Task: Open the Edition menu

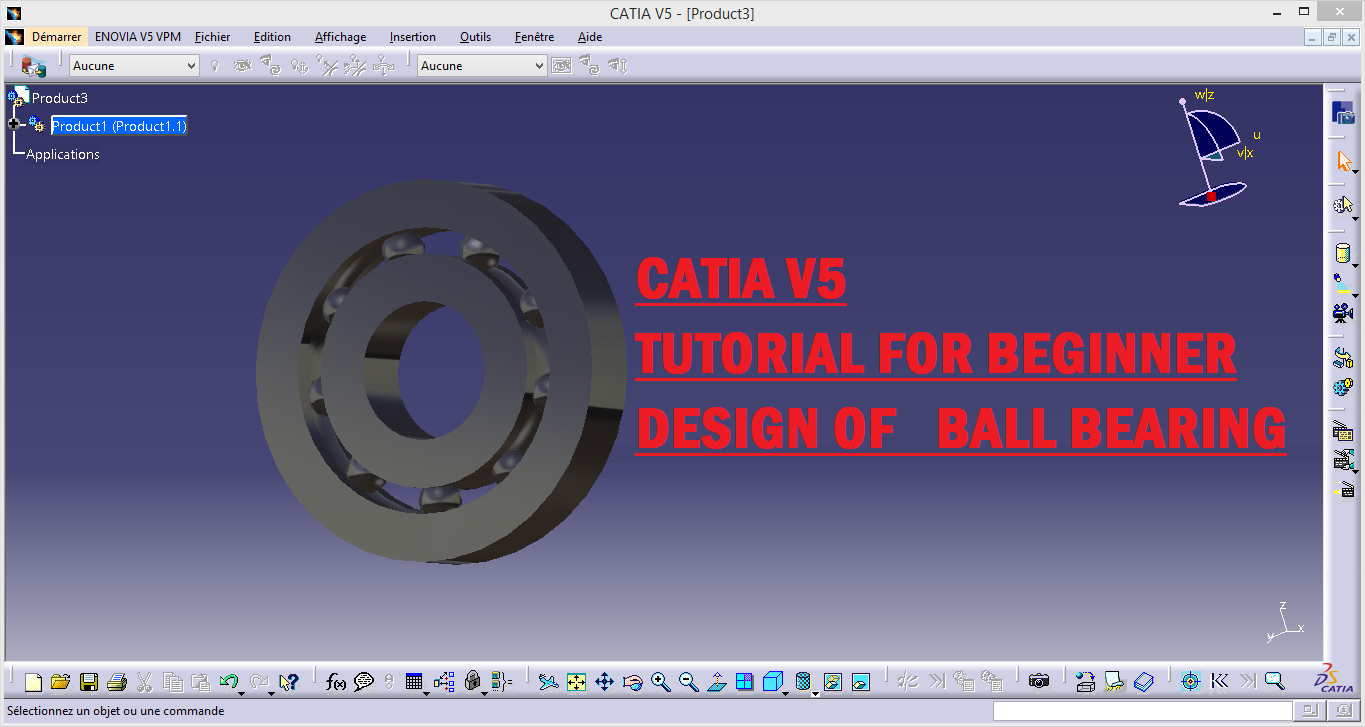Action: 272,37
